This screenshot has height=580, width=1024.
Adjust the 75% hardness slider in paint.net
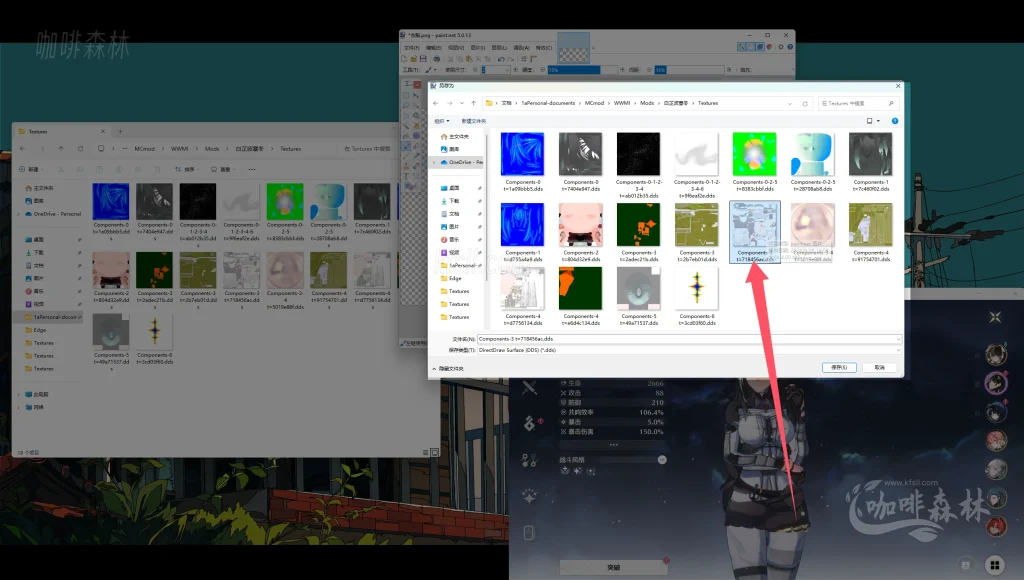(583, 70)
